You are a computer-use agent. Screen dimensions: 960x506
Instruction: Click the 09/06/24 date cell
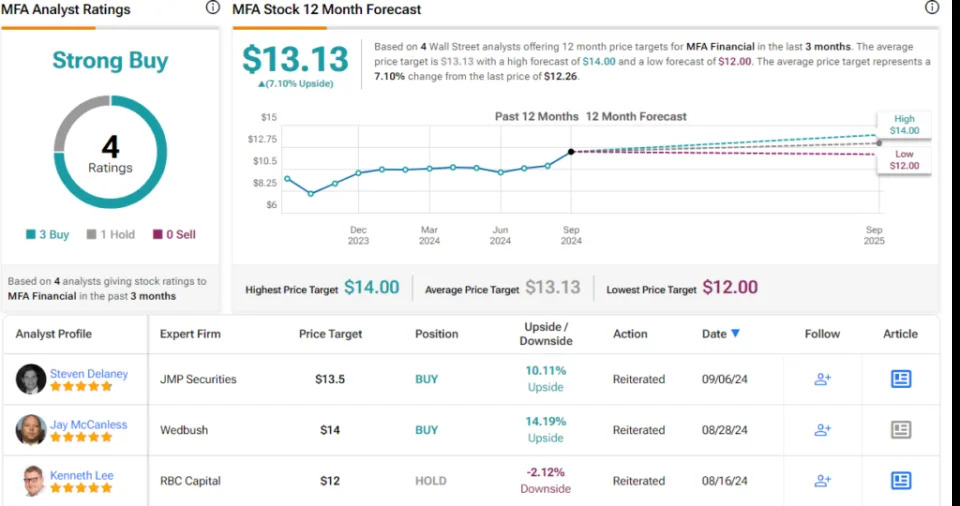pyautogui.click(x=725, y=379)
